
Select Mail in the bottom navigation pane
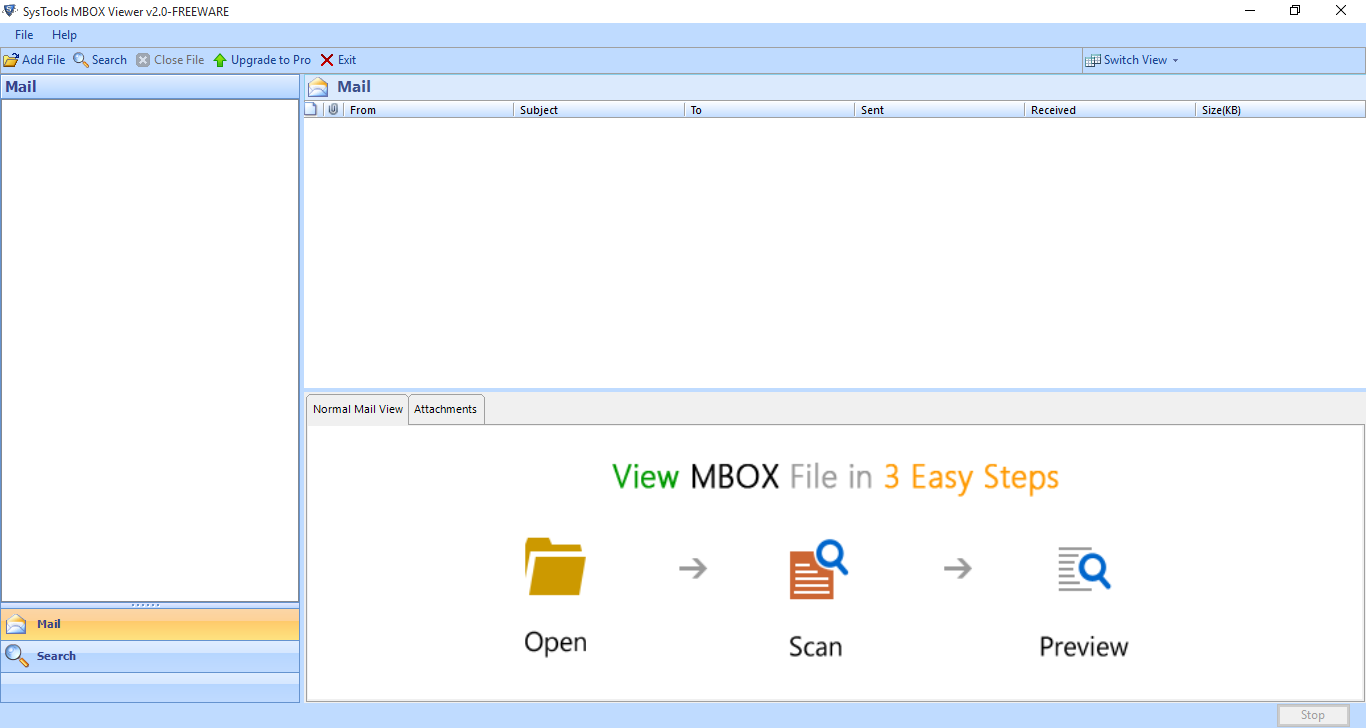pos(150,624)
